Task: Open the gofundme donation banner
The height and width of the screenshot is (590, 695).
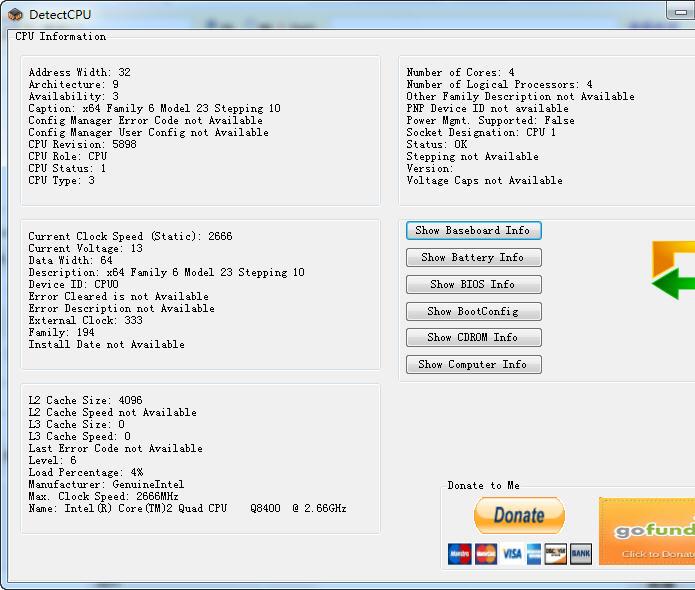Action: pos(648,531)
